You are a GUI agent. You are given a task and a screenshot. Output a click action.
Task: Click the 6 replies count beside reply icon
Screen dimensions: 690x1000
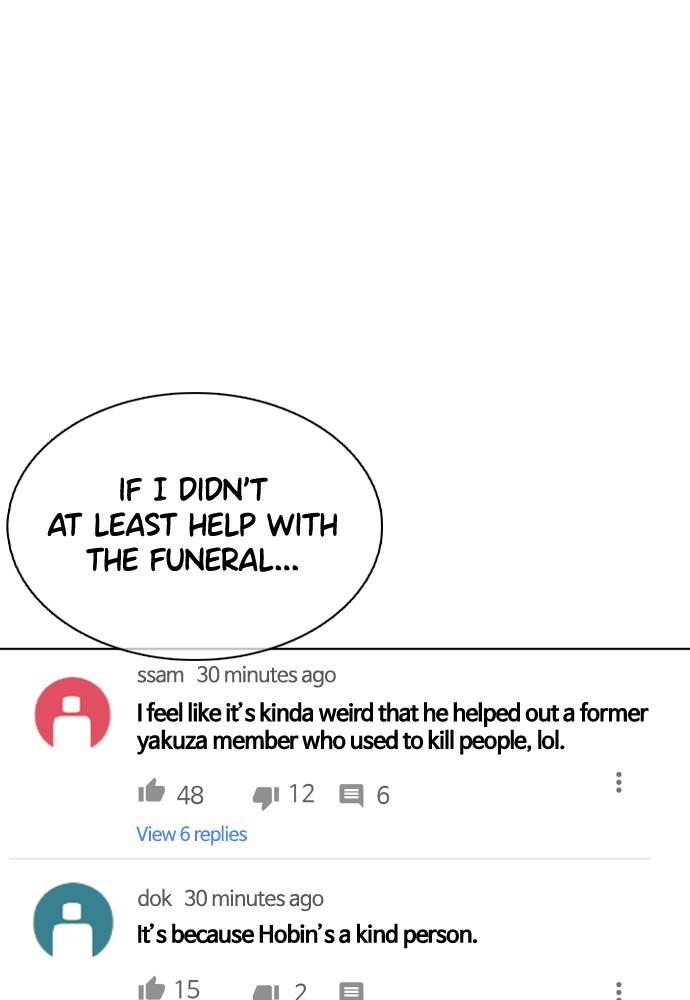coord(383,795)
